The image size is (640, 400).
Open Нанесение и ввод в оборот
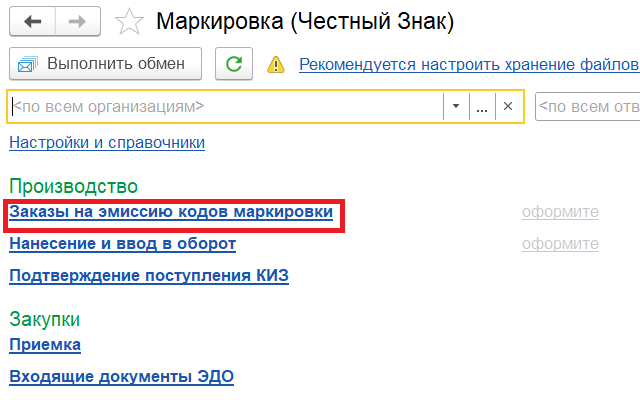(122, 244)
